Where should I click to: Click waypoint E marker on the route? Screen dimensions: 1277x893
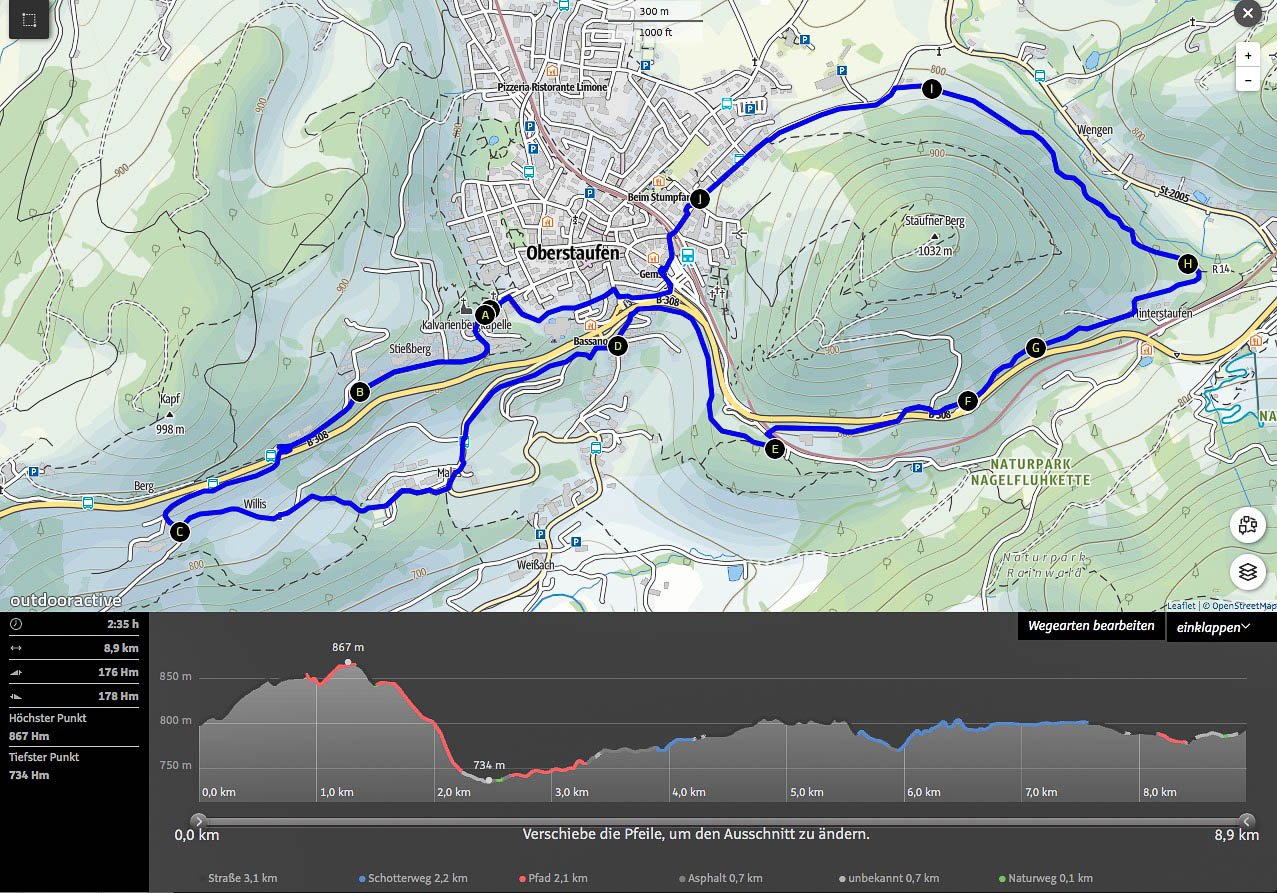tap(774, 449)
